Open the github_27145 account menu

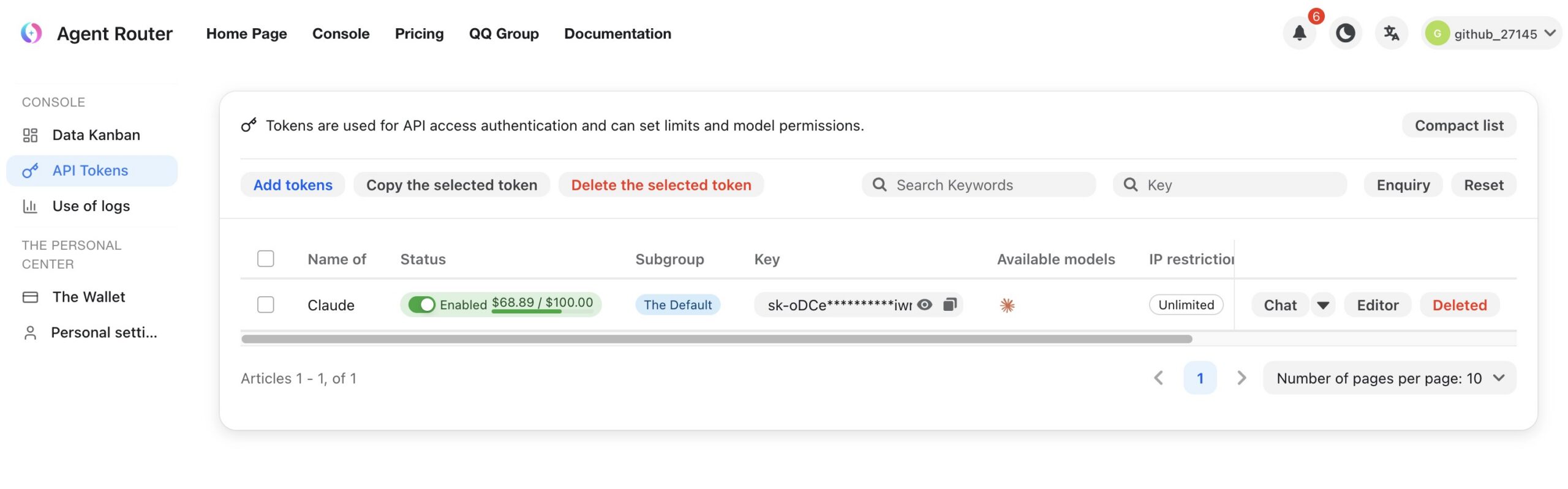(x=1491, y=34)
